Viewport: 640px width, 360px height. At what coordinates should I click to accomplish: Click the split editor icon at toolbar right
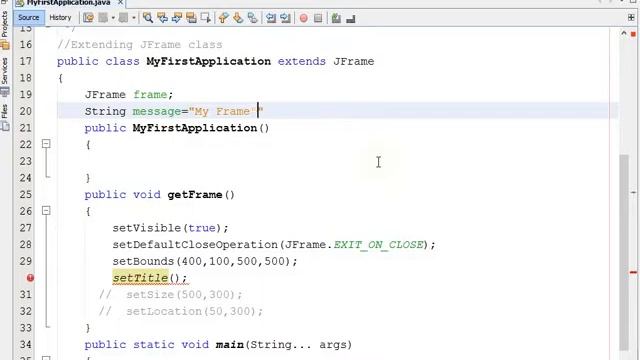pos(631,18)
